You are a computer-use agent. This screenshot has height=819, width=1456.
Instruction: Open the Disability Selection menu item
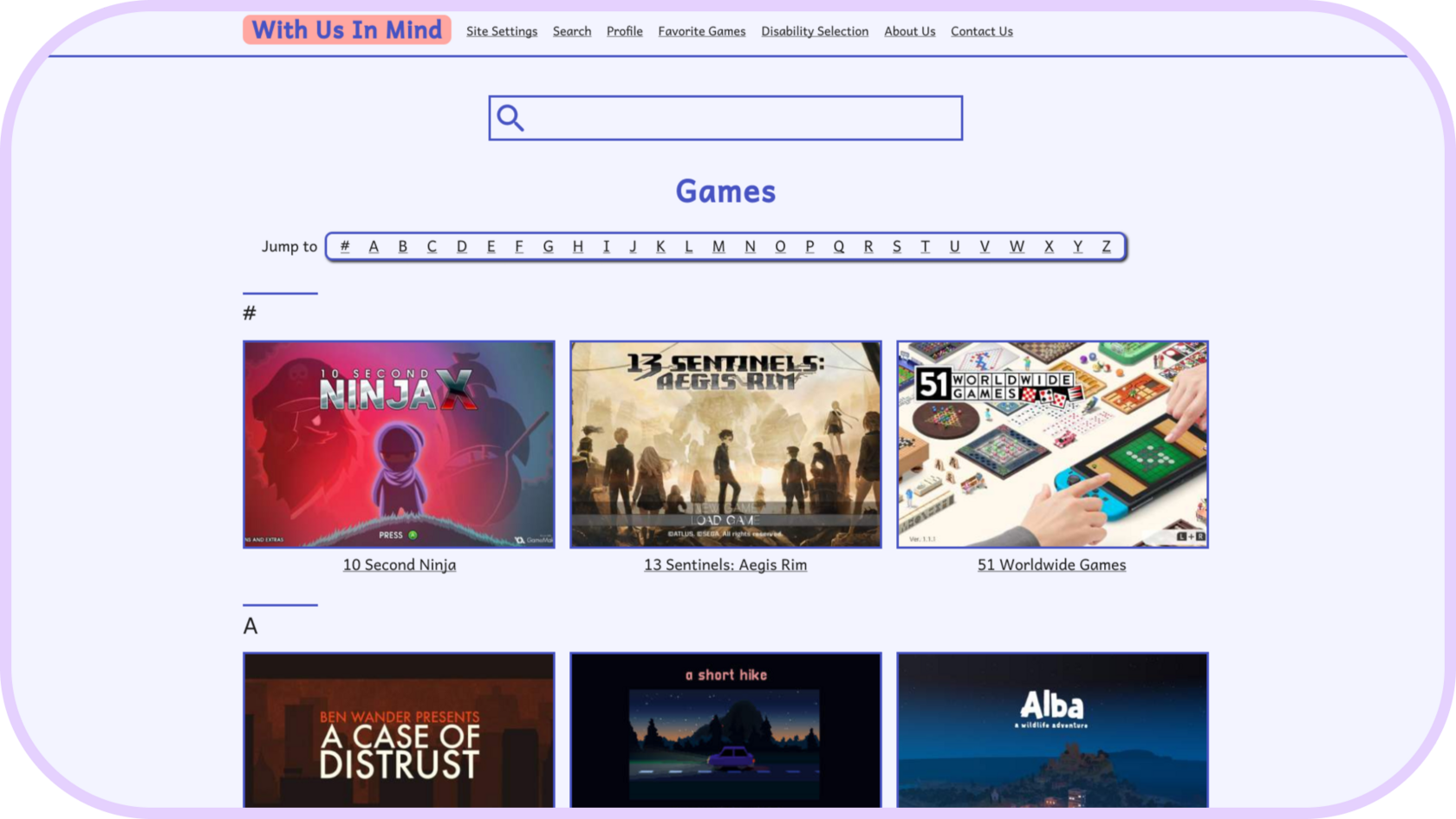(x=815, y=31)
